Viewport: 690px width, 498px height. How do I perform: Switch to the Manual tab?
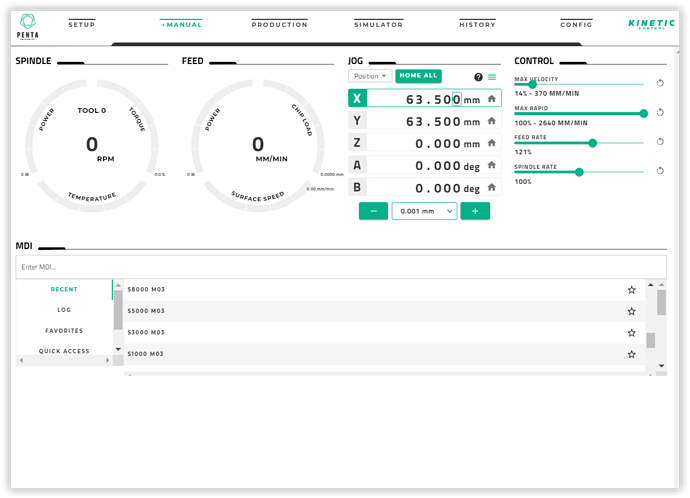pos(181,24)
